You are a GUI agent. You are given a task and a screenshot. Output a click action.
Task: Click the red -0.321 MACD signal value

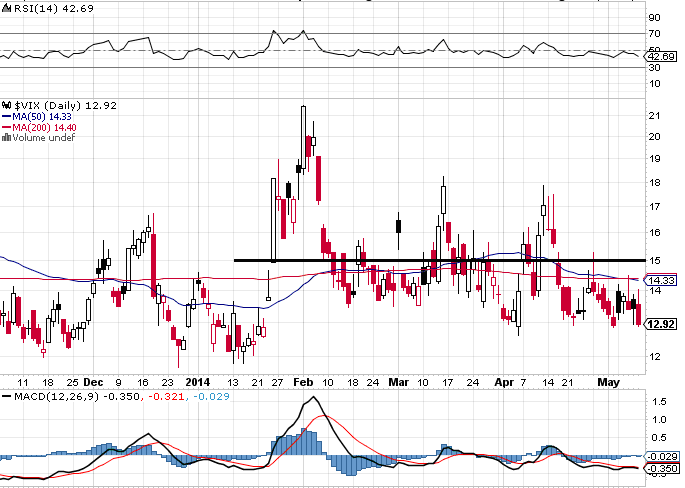[167, 397]
